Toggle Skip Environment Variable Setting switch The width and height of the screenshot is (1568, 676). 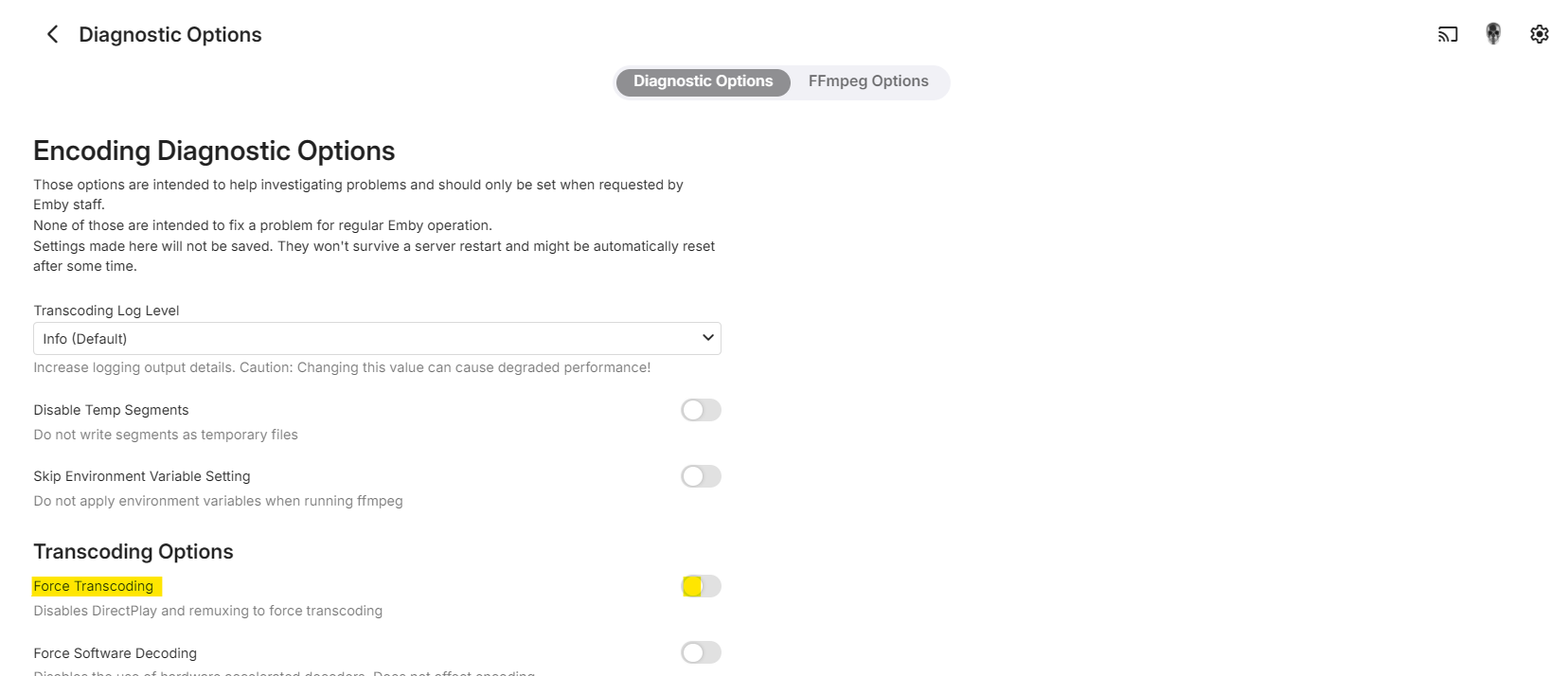[x=701, y=476]
